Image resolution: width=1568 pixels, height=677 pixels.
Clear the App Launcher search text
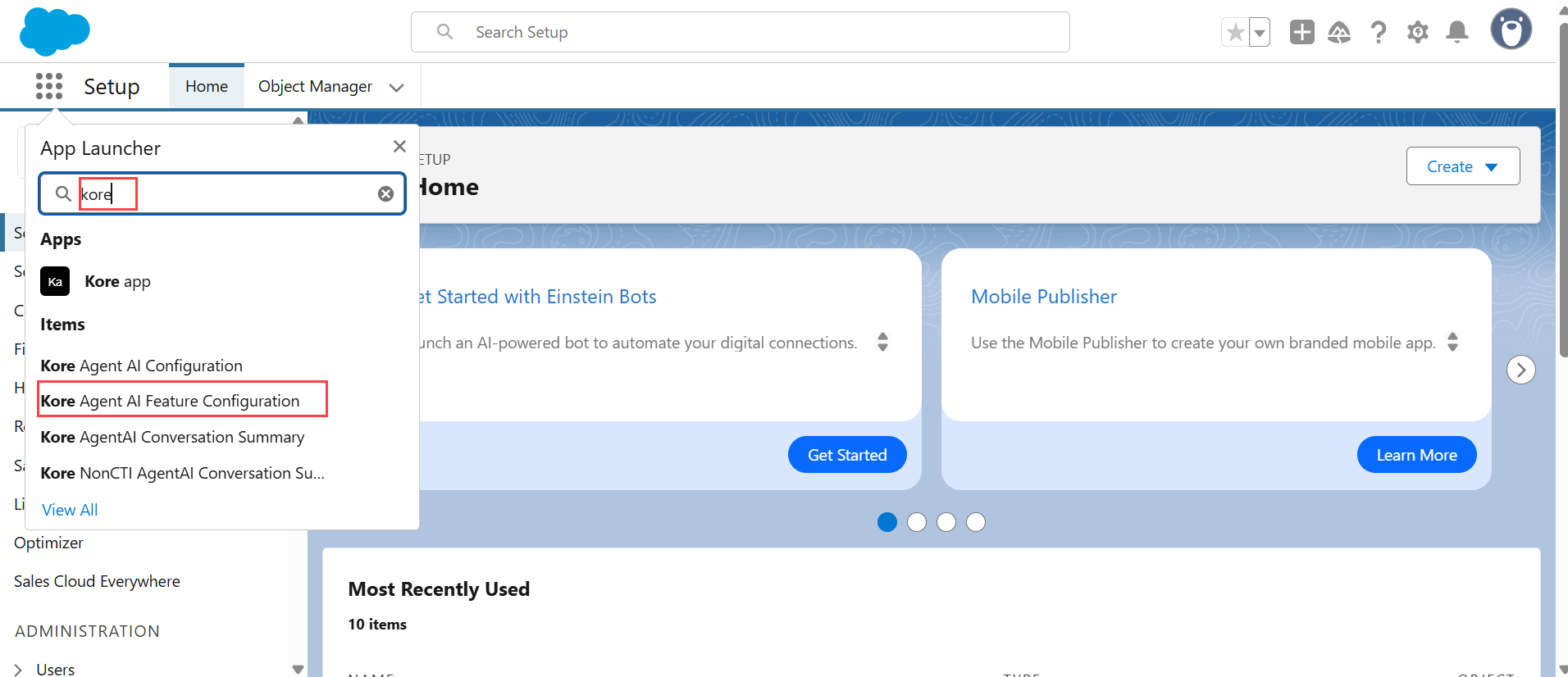coord(385,194)
